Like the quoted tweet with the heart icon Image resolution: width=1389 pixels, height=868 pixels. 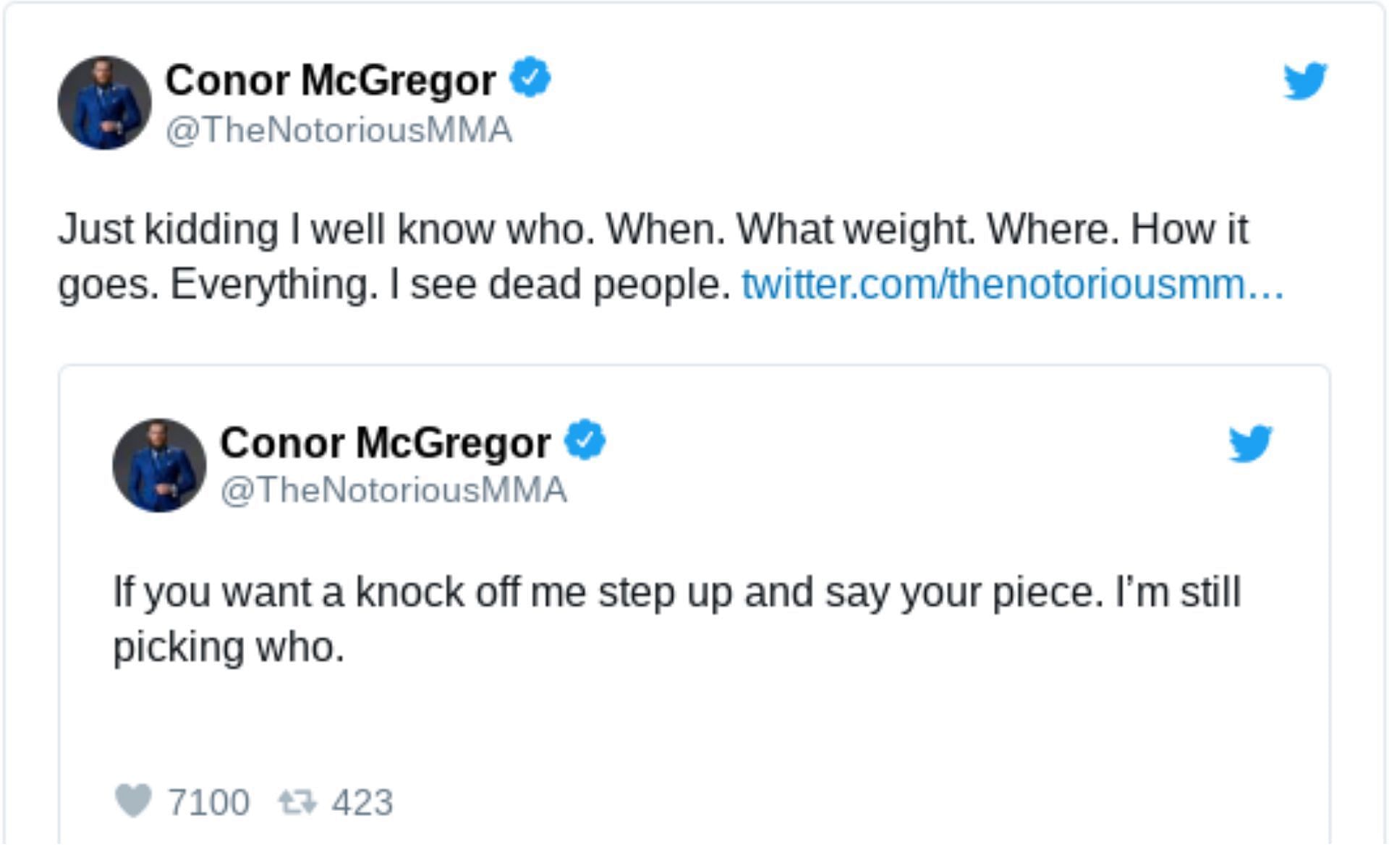point(133,801)
